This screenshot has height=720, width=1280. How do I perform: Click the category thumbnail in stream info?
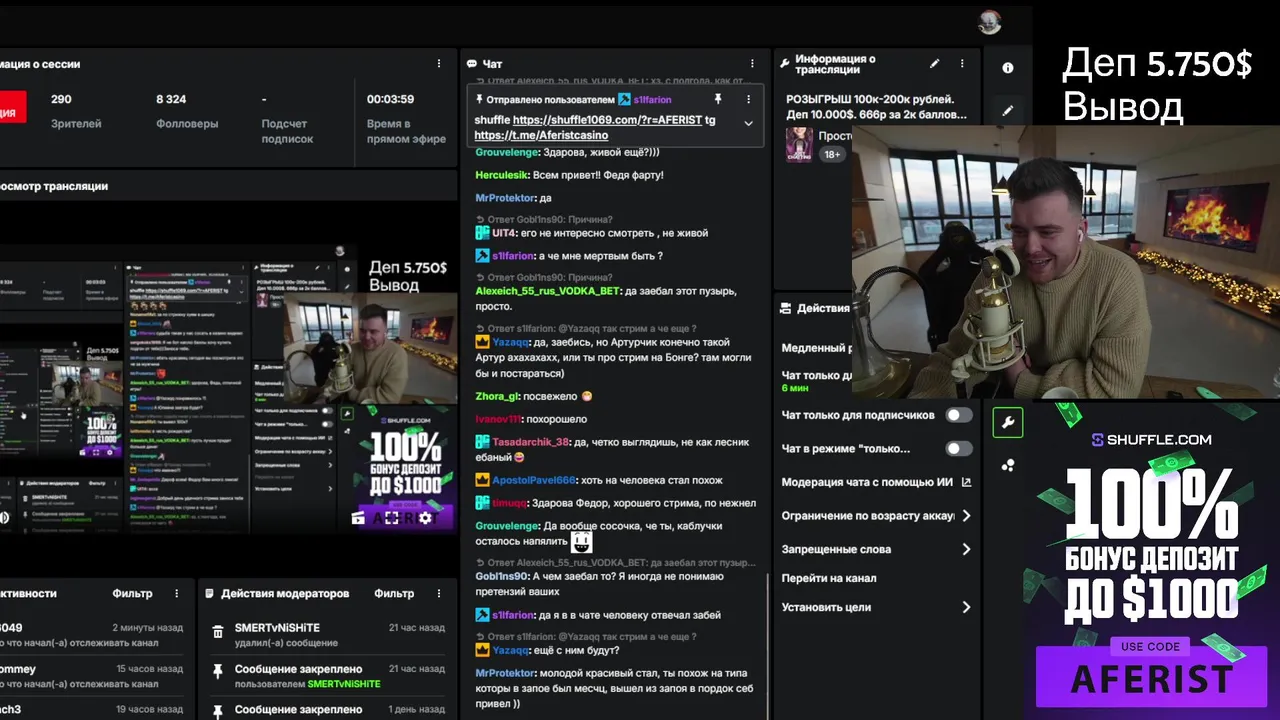coord(798,144)
